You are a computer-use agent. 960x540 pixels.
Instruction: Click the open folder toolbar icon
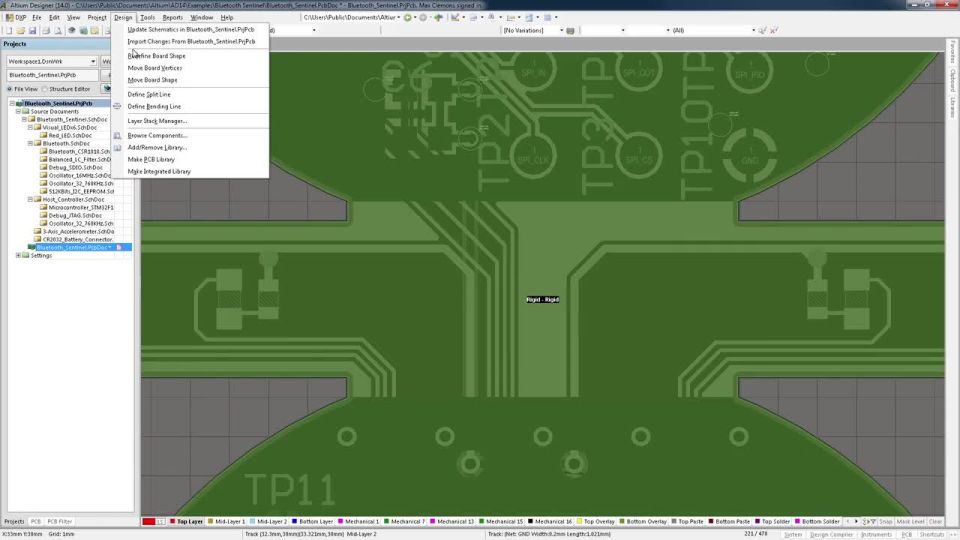21,31
